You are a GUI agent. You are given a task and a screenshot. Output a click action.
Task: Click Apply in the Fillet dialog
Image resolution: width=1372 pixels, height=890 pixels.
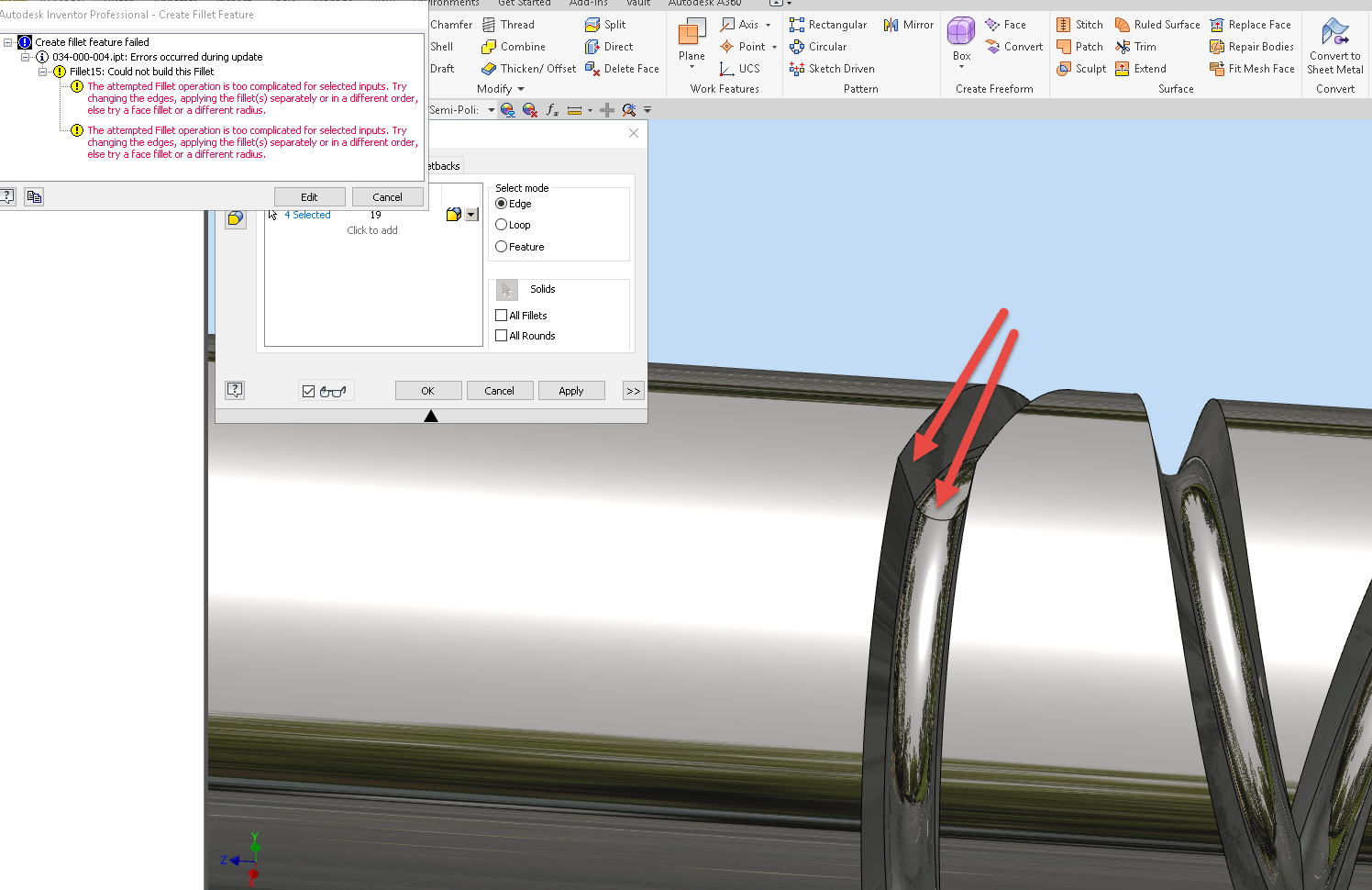pos(571,391)
